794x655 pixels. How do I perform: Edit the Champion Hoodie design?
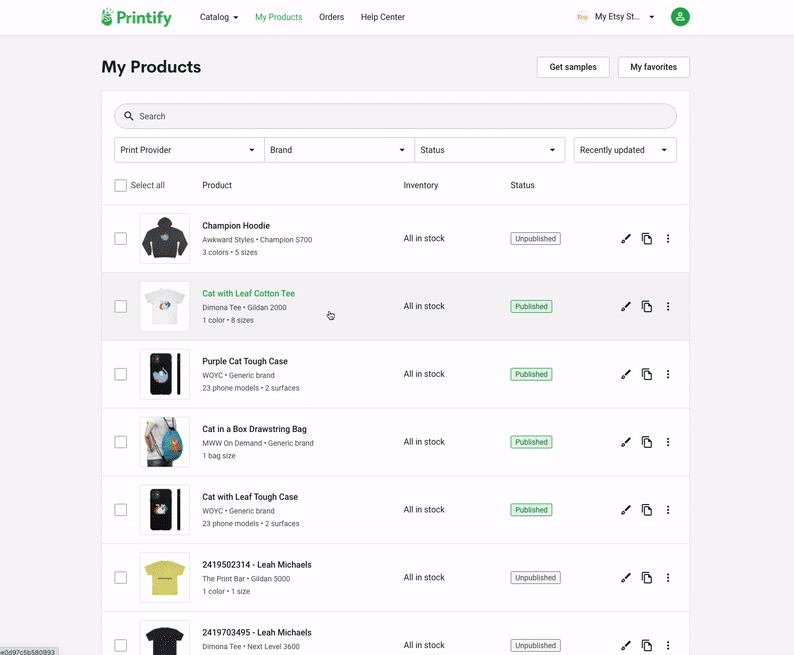626,238
